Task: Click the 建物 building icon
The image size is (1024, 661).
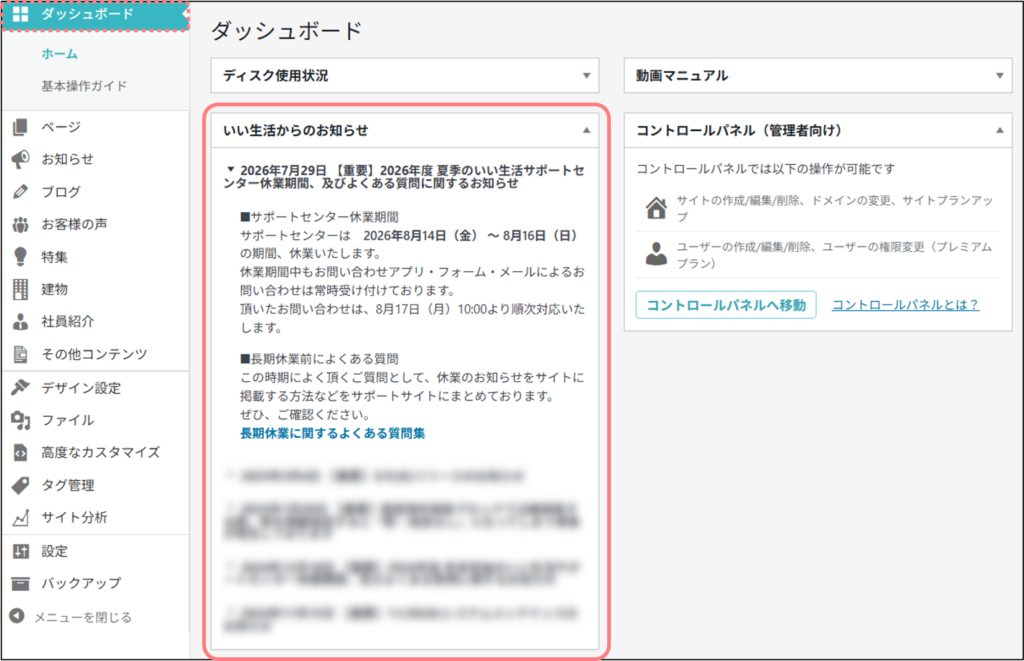Action: click(20, 289)
